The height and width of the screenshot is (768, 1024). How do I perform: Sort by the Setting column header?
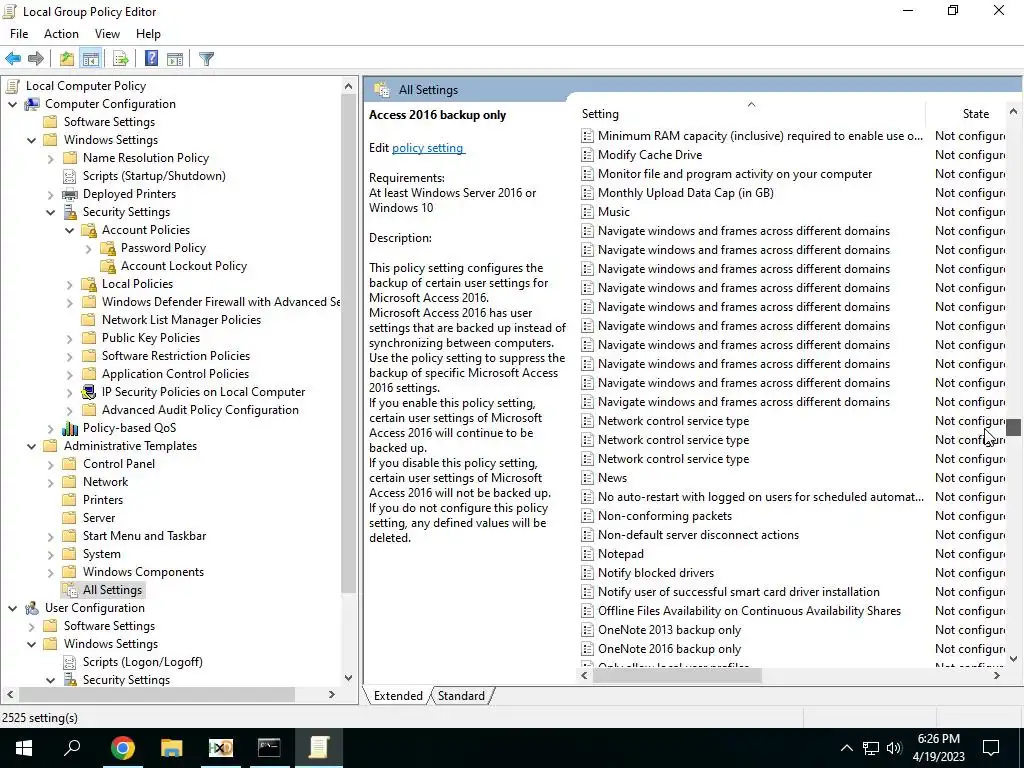pyautogui.click(x=751, y=114)
